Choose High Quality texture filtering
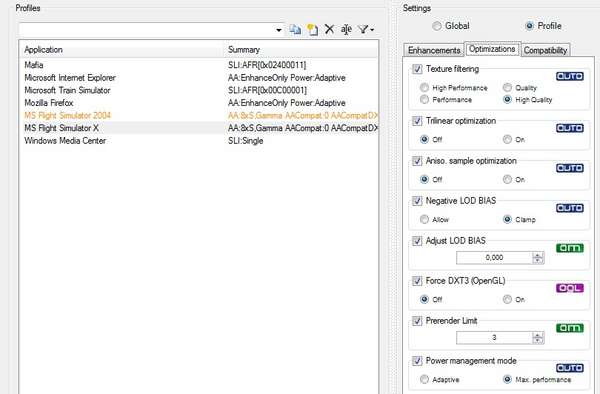The height and width of the screenshot is (394, 600). click(507, 99)
